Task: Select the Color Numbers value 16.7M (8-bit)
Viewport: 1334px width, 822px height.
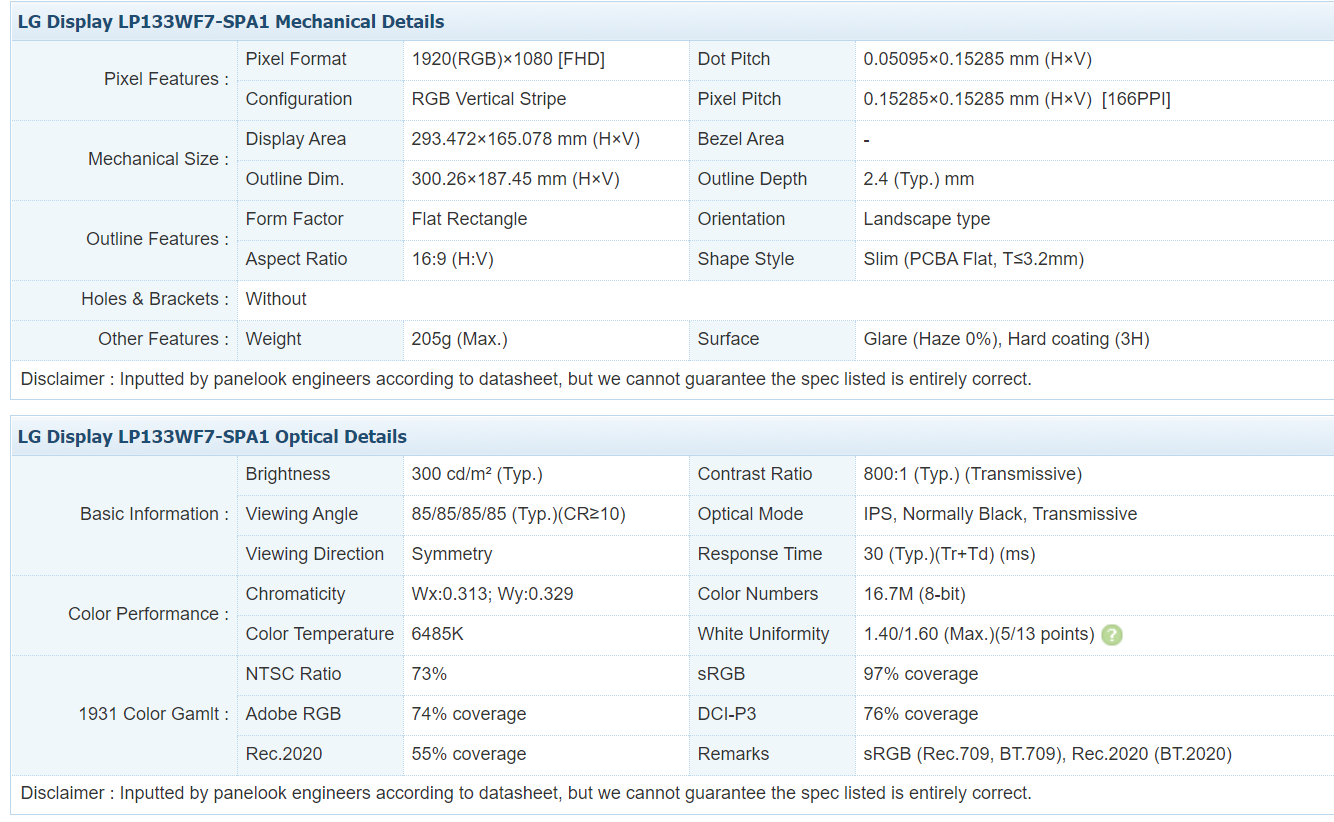Action: pos(914,594)
